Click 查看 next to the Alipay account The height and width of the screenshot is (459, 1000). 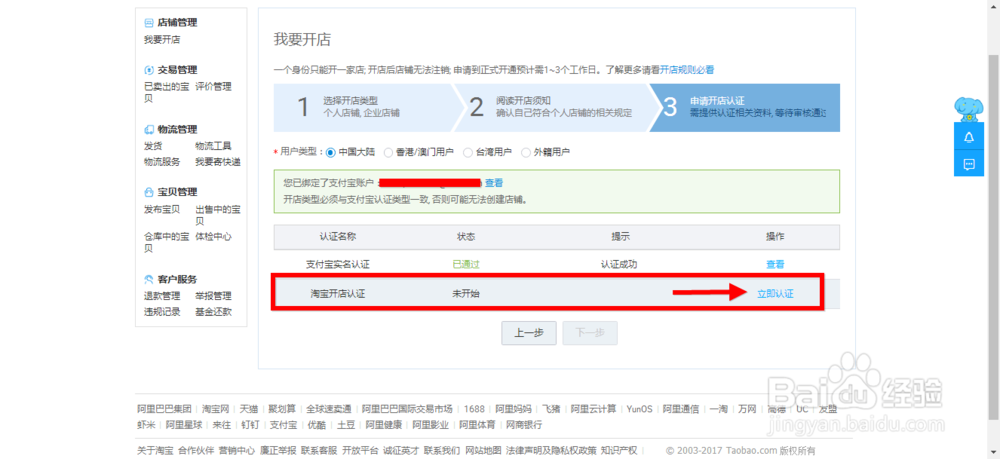click(494, 182)
